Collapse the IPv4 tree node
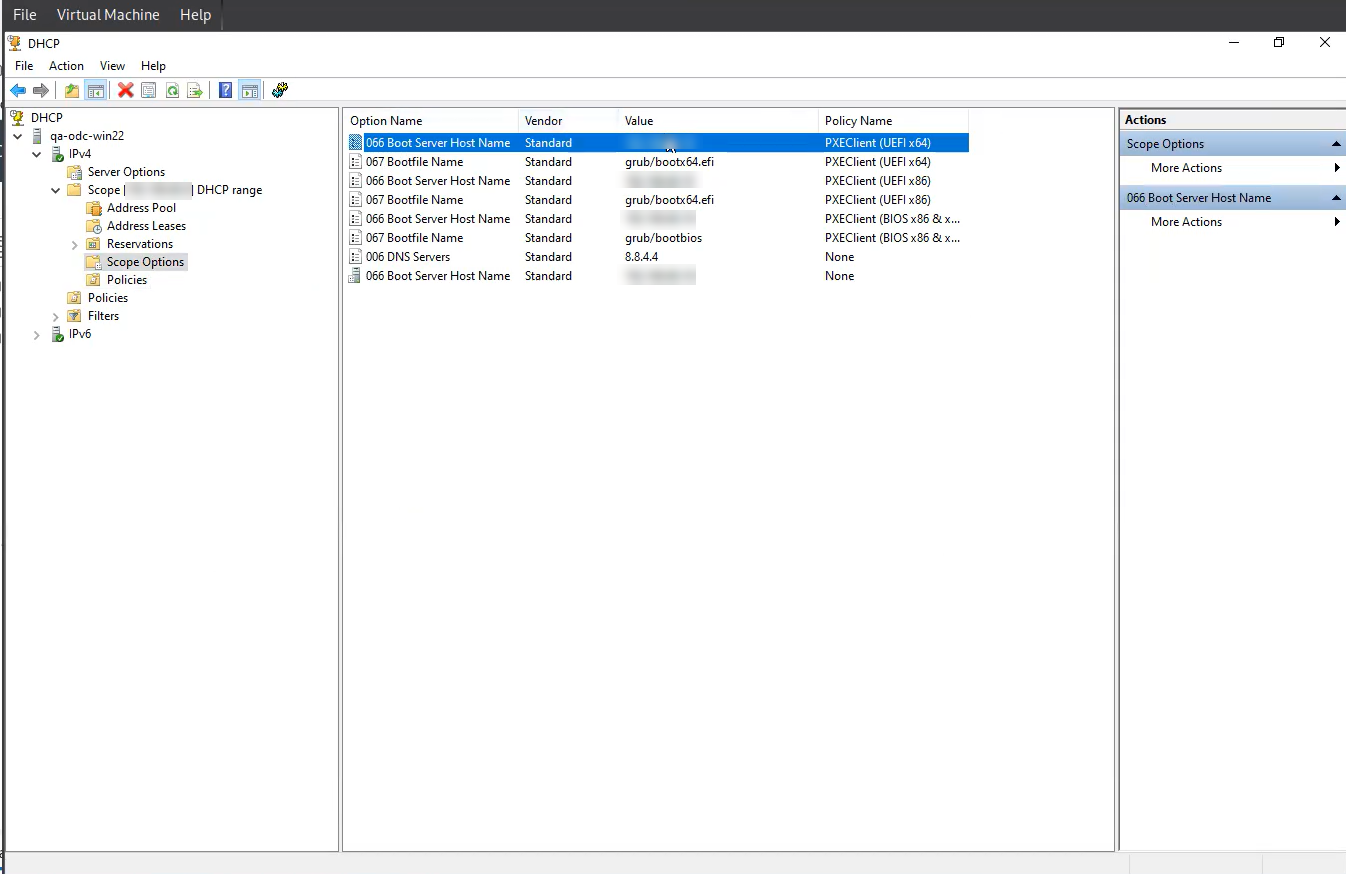Image resolution: width=1346 pixels, height=874 pixels. [36, 153]
